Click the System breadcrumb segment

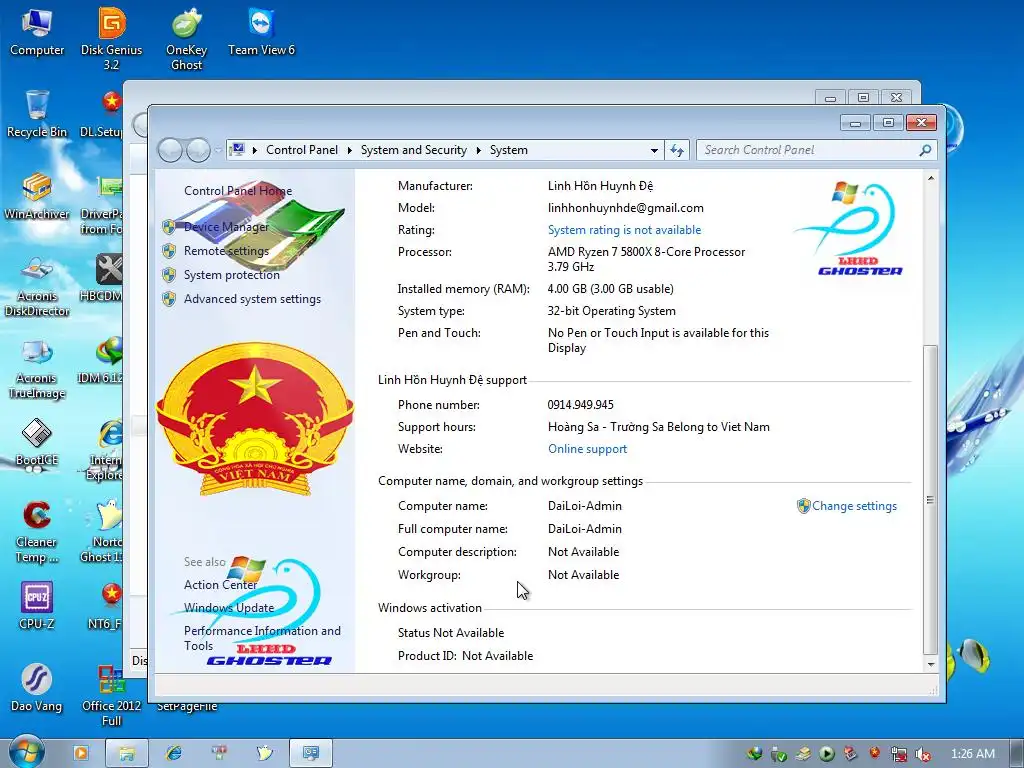(x=509, y=150)
